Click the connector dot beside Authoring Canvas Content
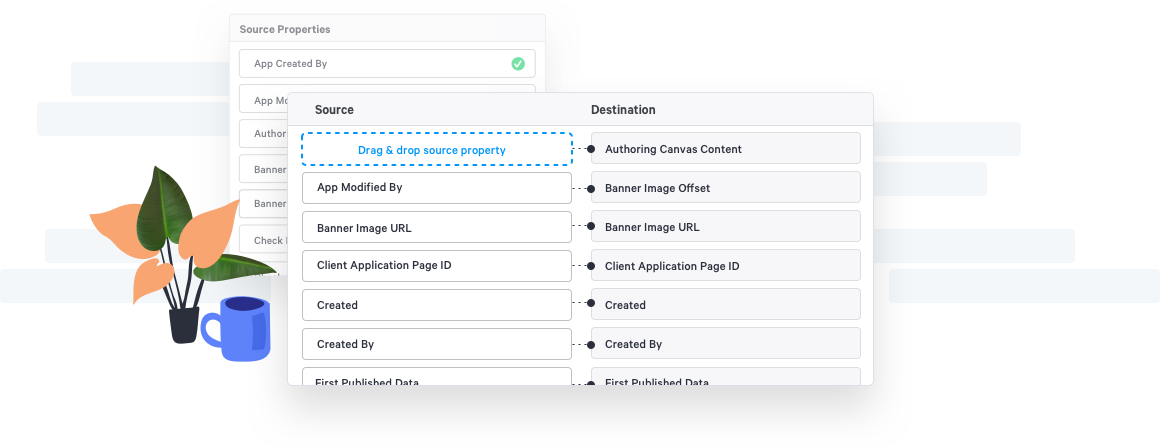Screen dimensions: 1160x447 (591, 149)
